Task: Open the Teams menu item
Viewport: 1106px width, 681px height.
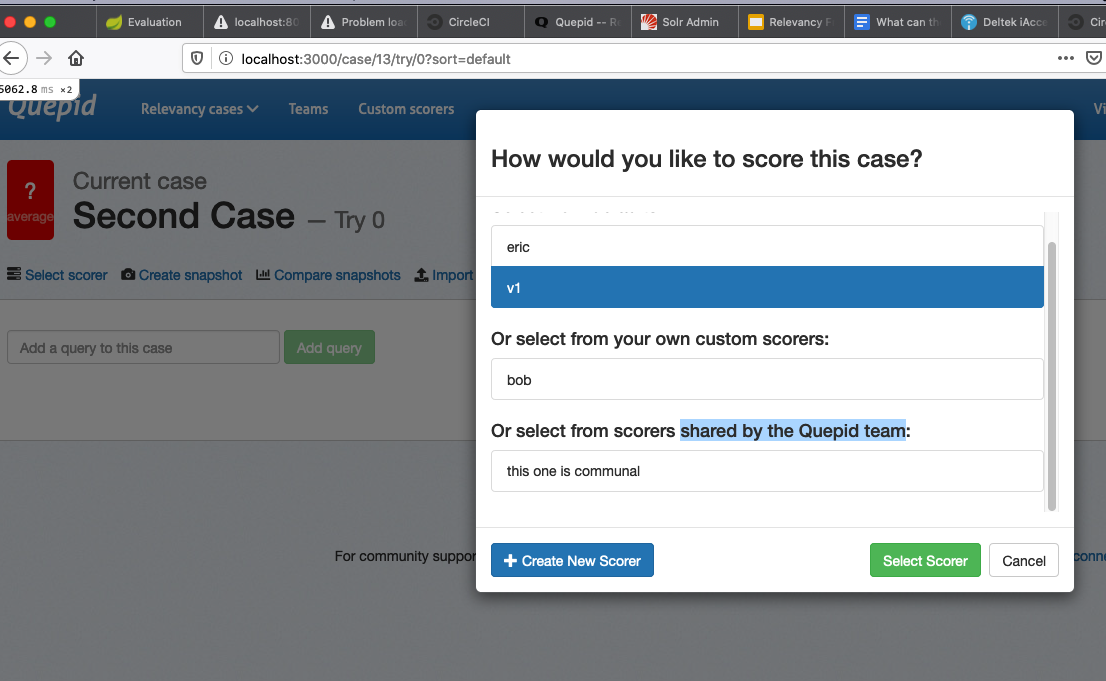Action: pyautogui.click(x=308, y=109)
